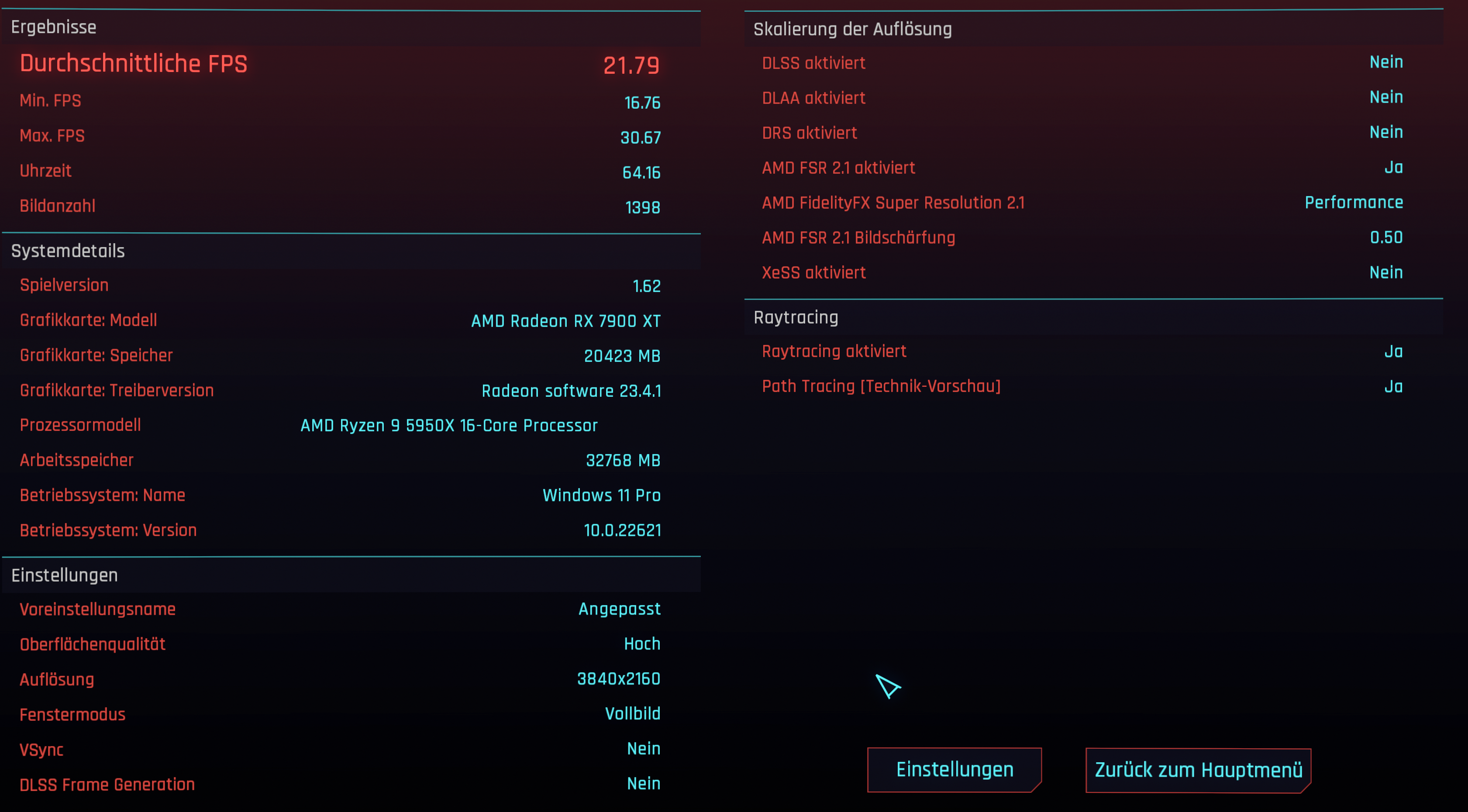Select the Durchschnittliche FPS result row
This screenshot has height=812, width=1468.
click(340, 64)
